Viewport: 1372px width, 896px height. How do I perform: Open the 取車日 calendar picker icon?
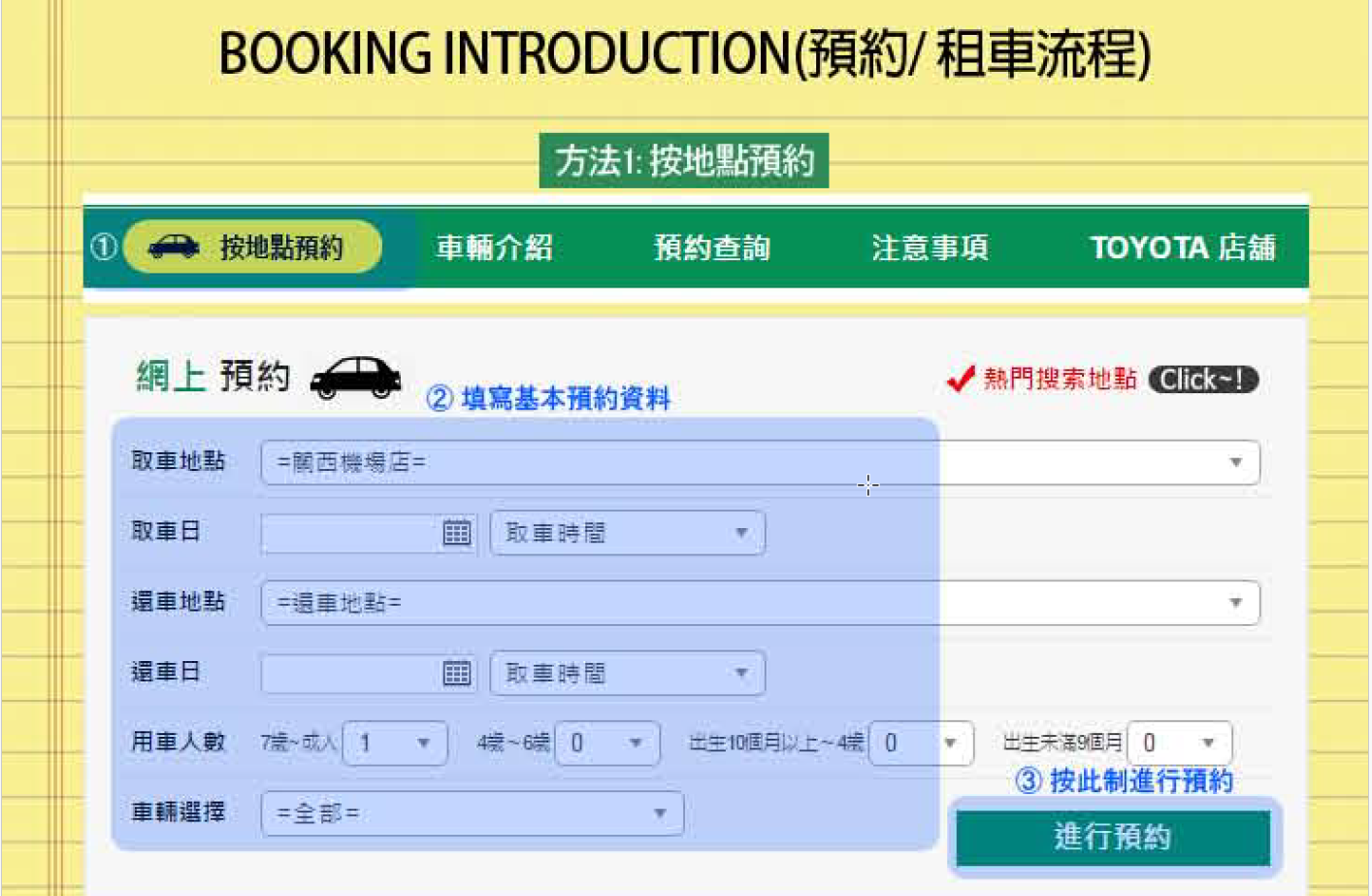point(456,532)
